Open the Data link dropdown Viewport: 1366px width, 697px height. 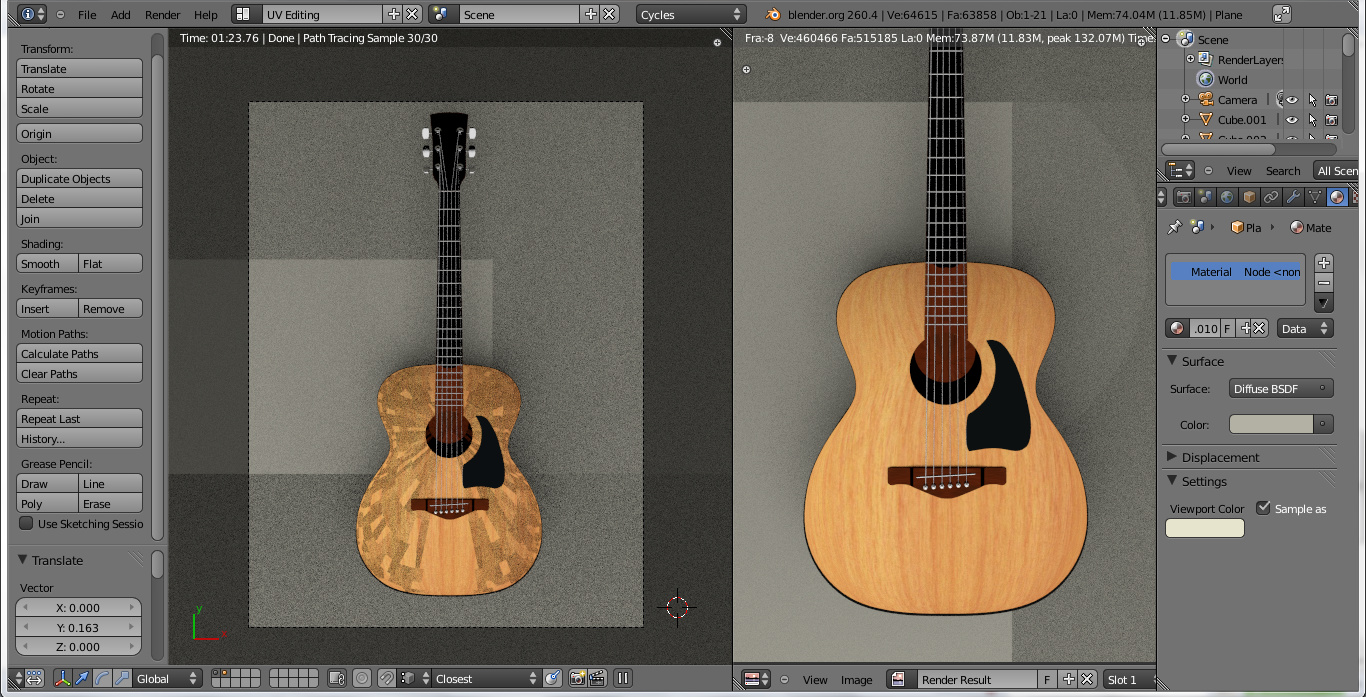1305,328
